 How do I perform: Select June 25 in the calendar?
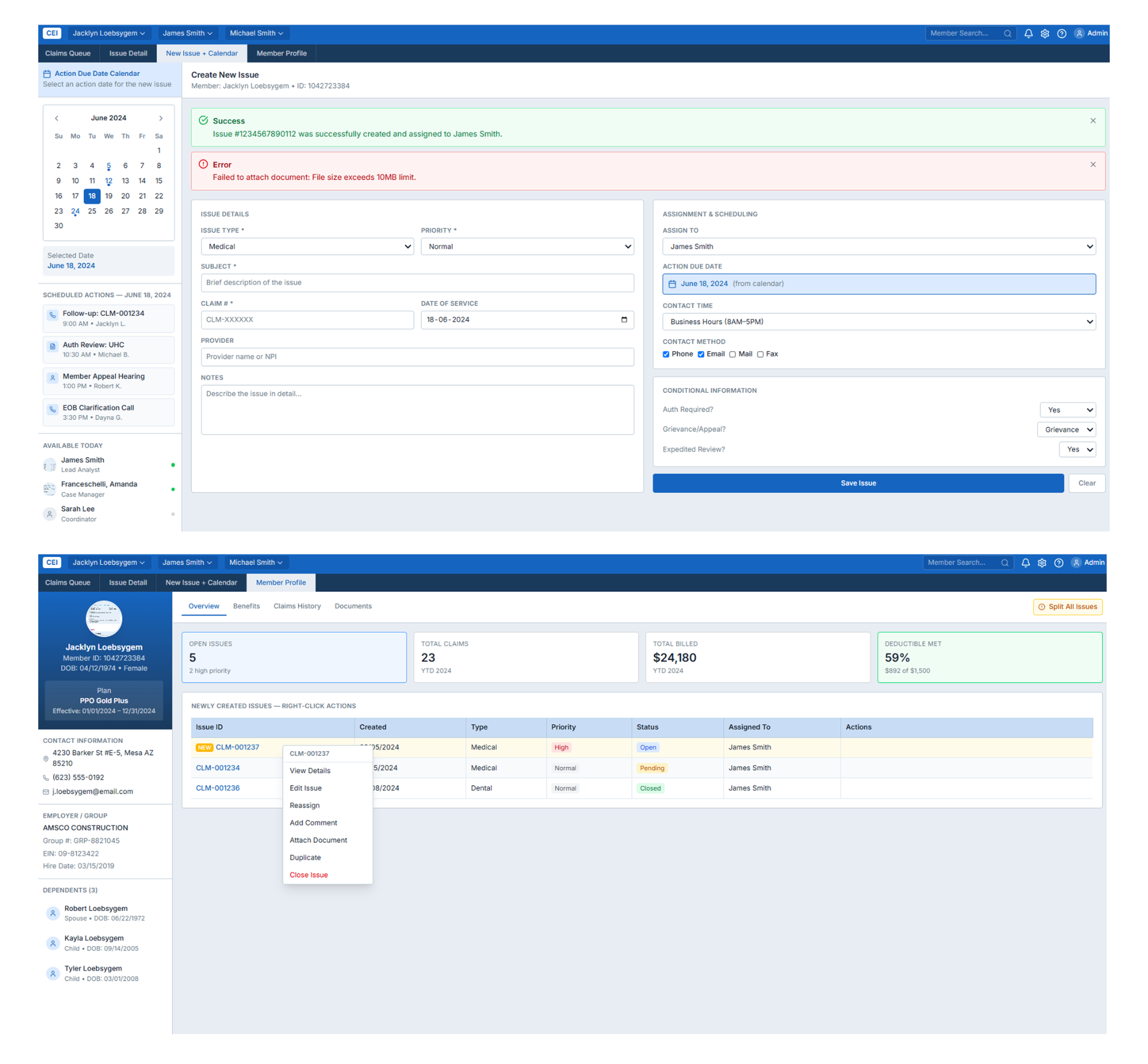pyautogui.click(x=91, y=211)
